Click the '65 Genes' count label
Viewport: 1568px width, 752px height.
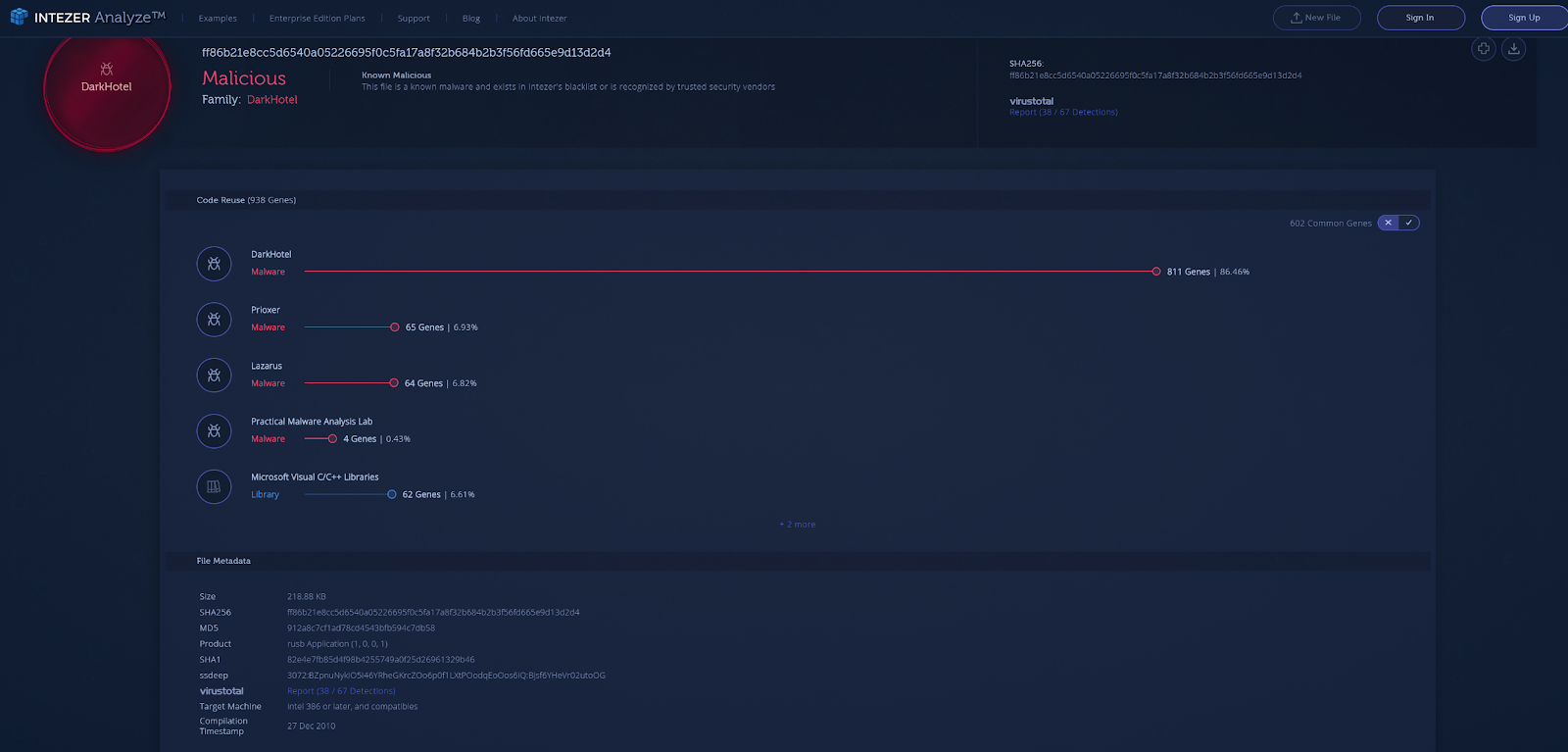(424, 327)
